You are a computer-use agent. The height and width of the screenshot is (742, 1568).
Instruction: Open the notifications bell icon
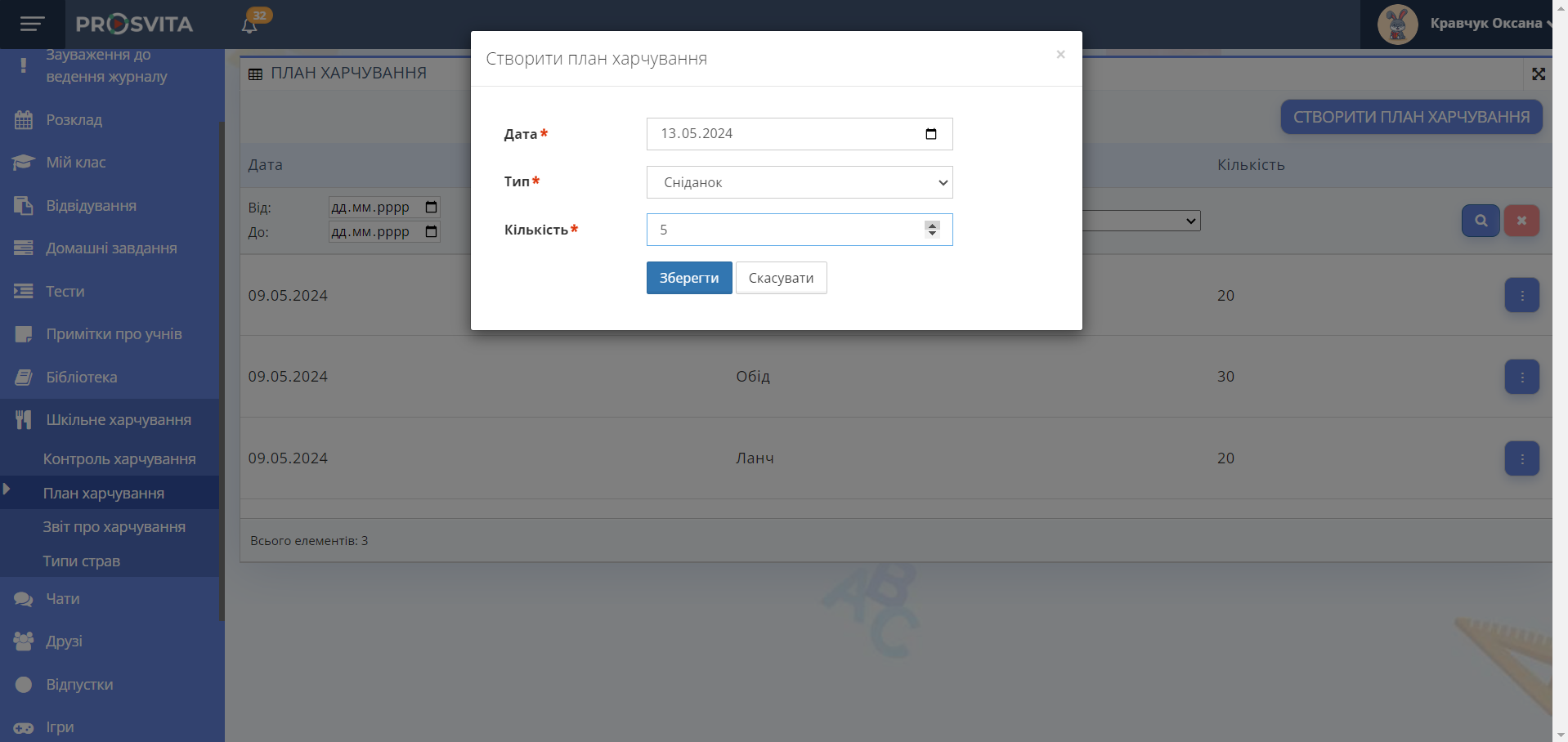click(249, 25)
